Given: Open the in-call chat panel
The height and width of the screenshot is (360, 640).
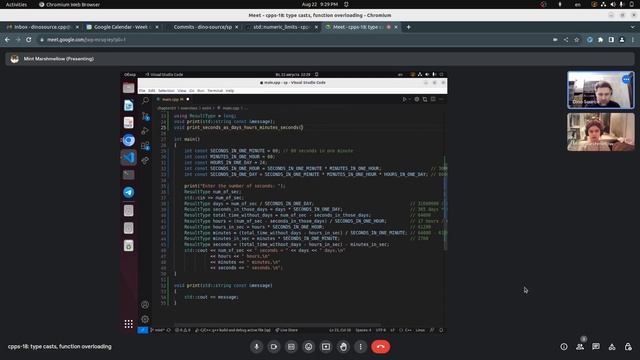Looking at the screenshot, I should point(596,347).
